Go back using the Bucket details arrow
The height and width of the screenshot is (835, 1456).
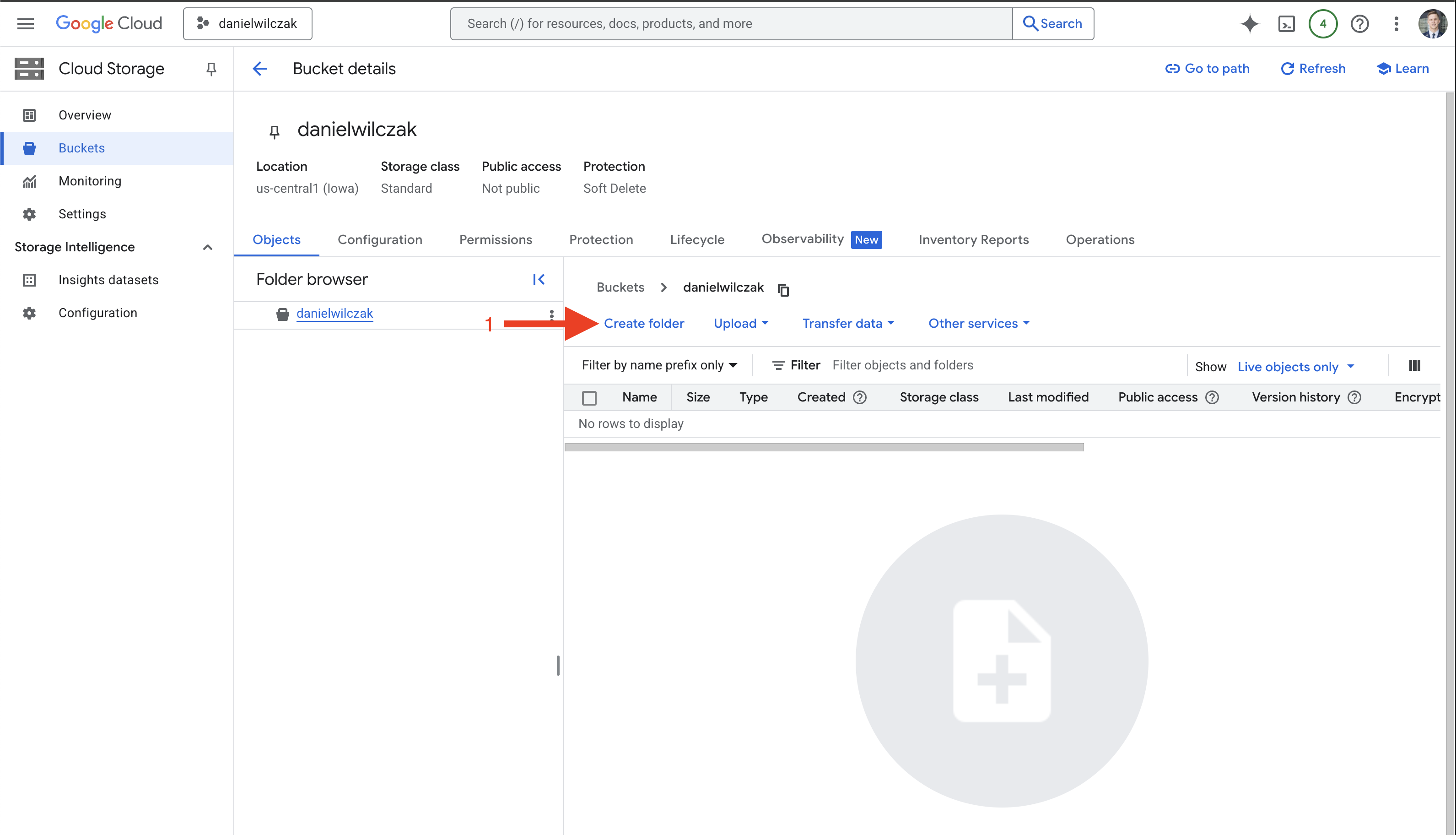pyautogui.click(x=260, y=69)
